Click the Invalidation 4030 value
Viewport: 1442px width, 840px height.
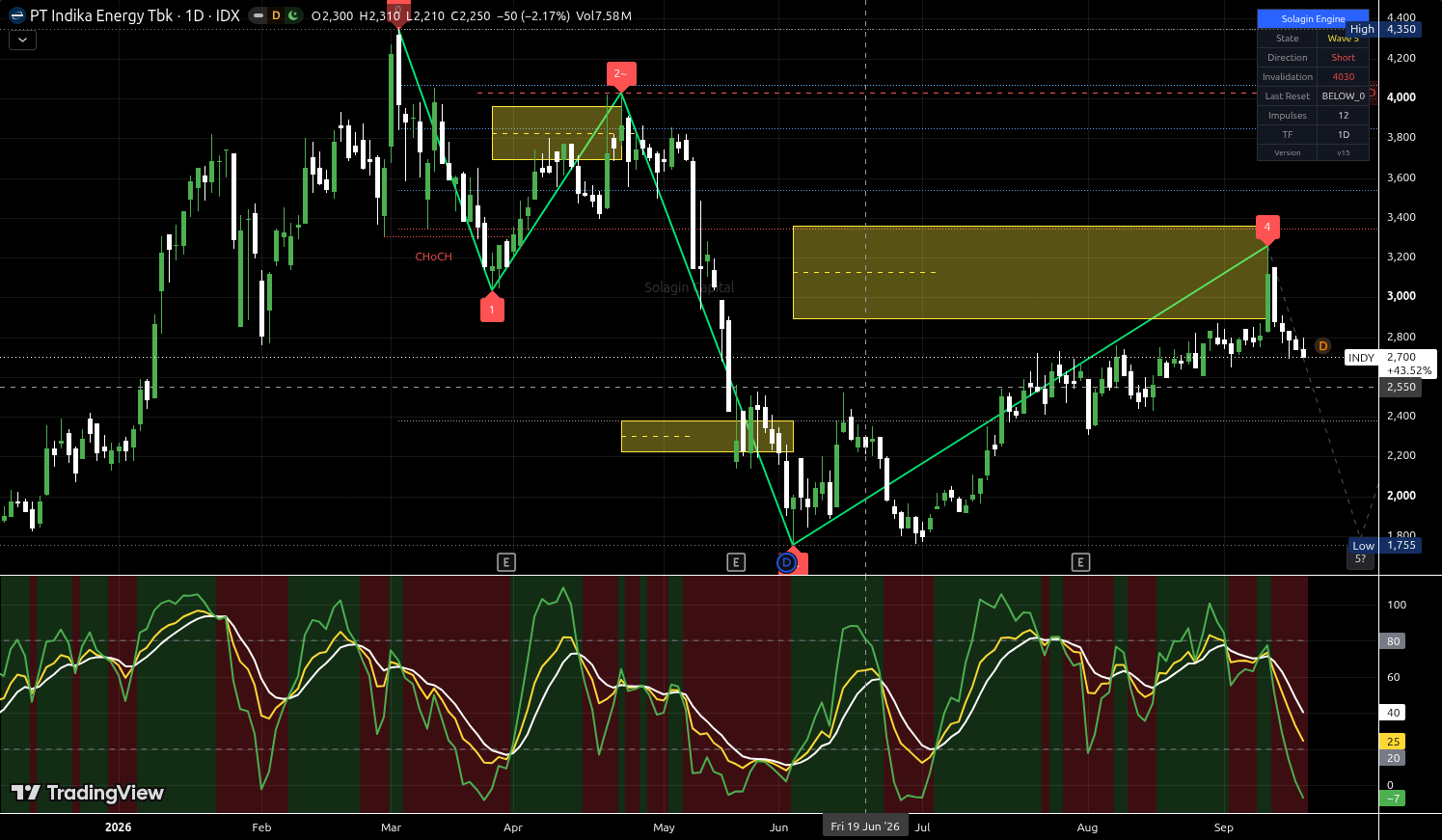pyautogui.click(x=1344, y=77)
